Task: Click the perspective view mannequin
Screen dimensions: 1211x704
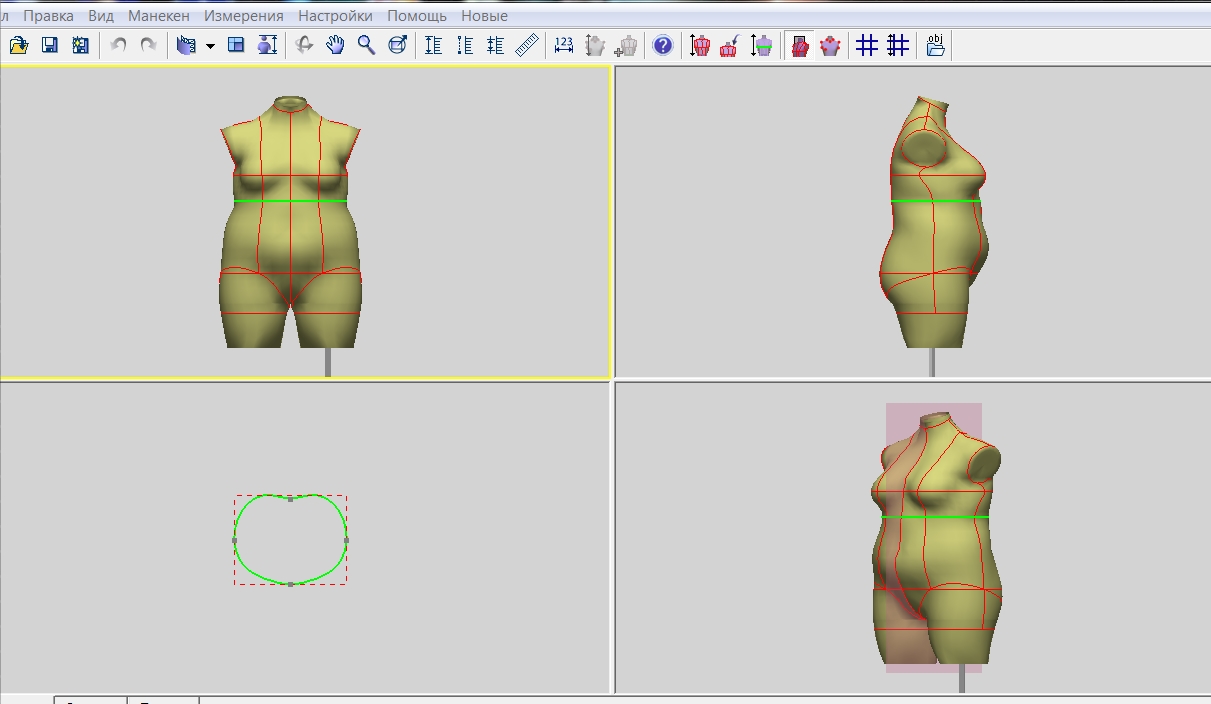Action: click(935, 540)
